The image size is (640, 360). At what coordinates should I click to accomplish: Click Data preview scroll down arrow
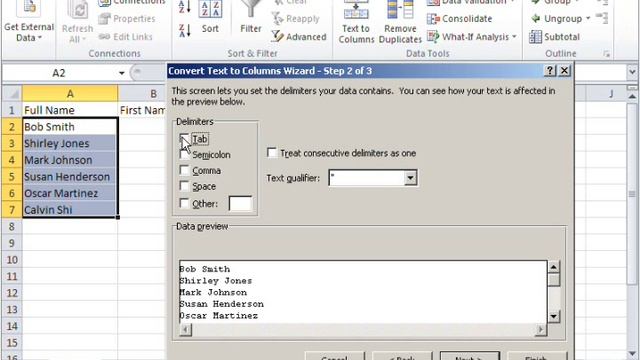click(x=553, y=316)
